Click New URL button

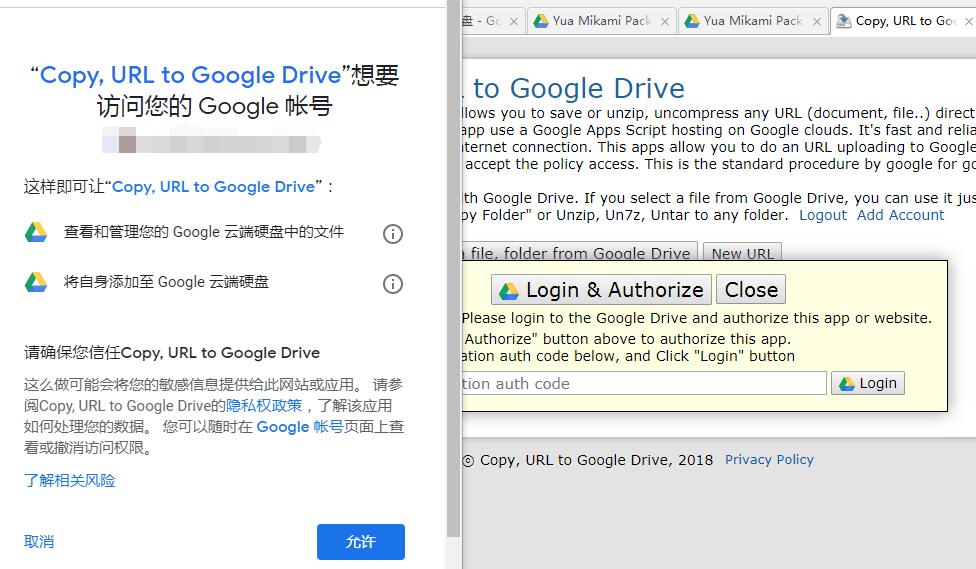(743, 253)
